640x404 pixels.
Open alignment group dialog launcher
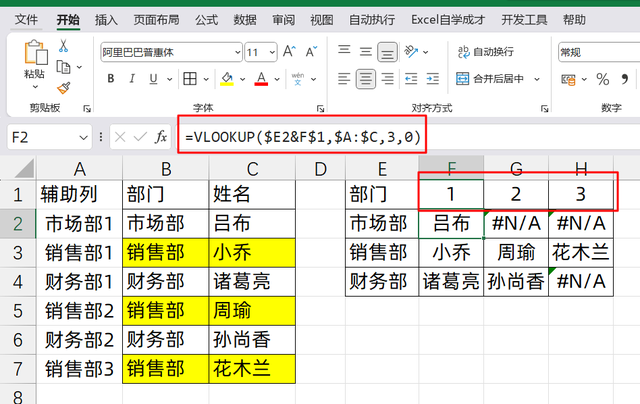point(544,109)
